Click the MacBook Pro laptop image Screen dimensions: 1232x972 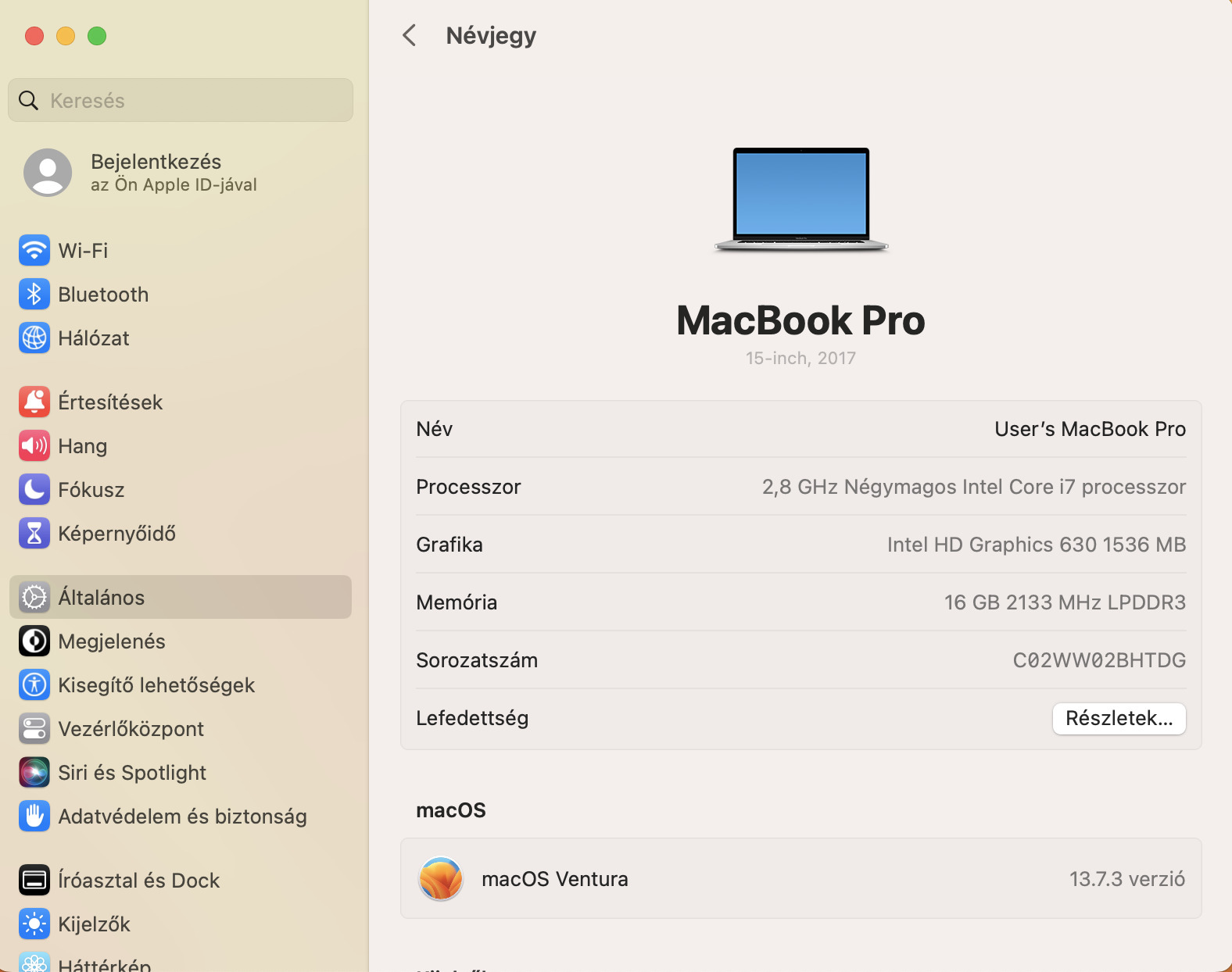pos(801,199)
